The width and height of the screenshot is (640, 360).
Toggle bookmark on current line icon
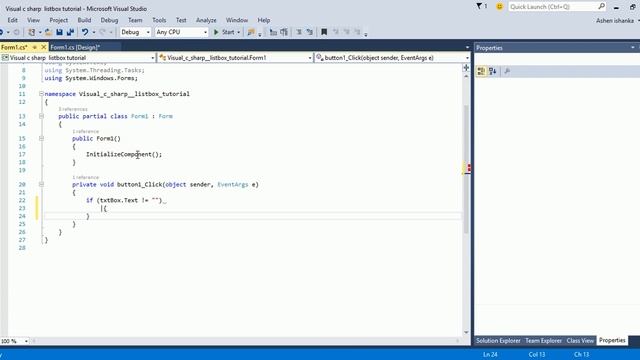tap(324, 32)
